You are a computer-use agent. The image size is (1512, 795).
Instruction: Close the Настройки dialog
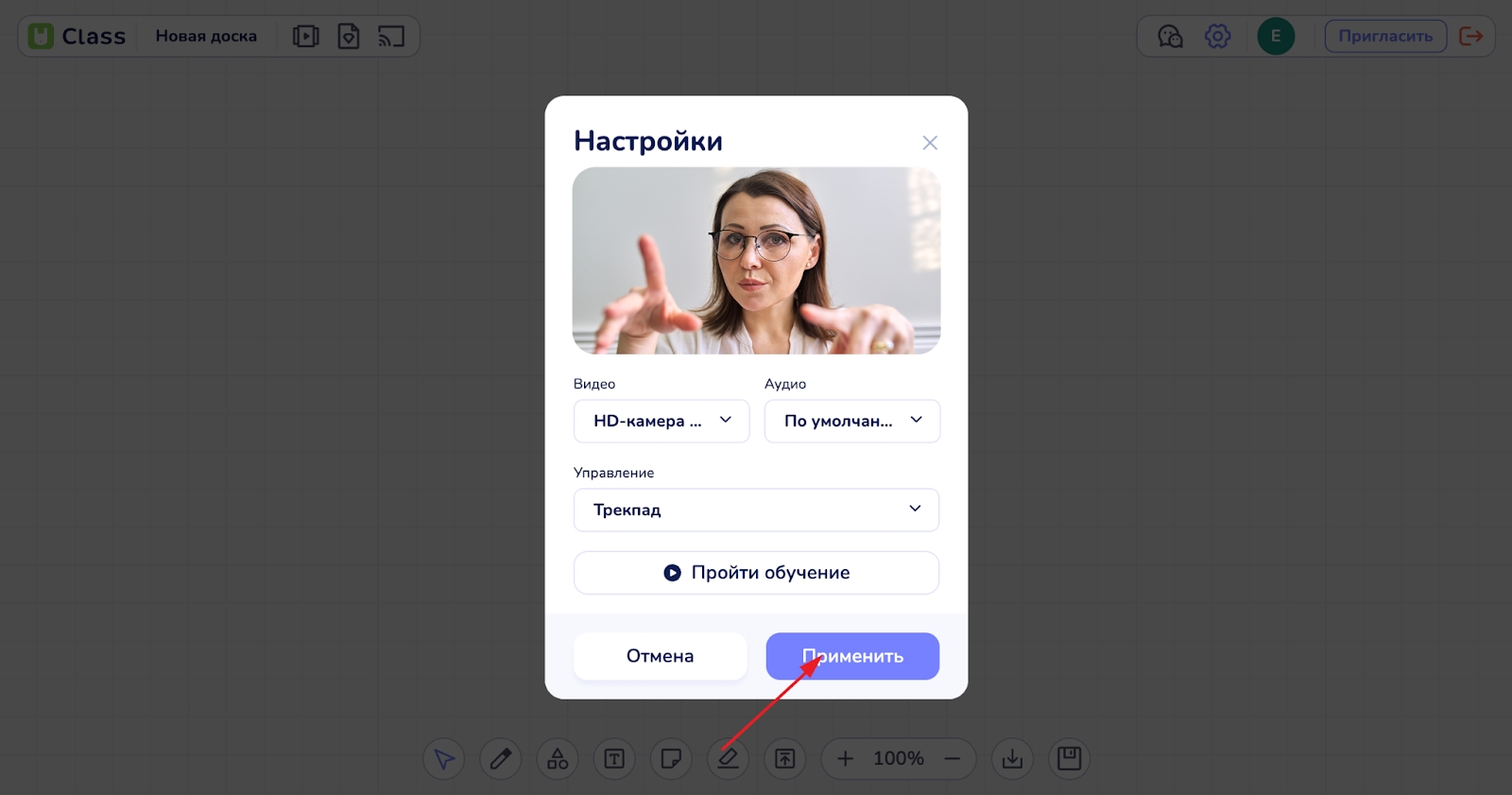pos(930,143)
